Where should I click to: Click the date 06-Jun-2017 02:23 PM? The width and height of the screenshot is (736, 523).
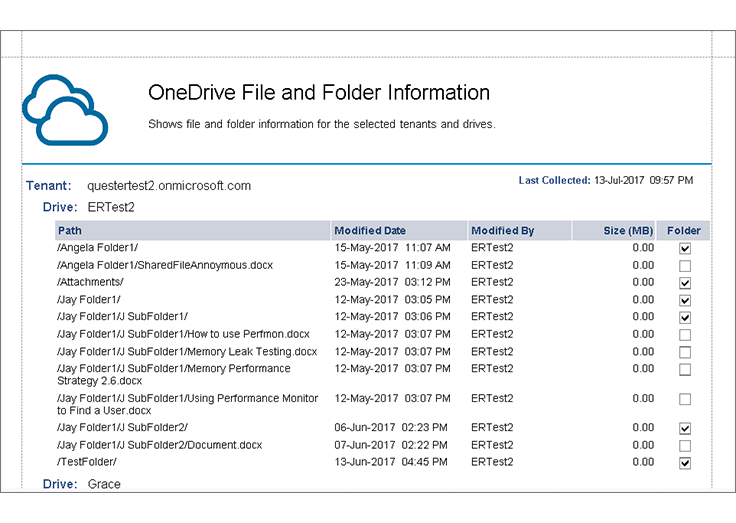pyautogui.click(x=391, y=428)
